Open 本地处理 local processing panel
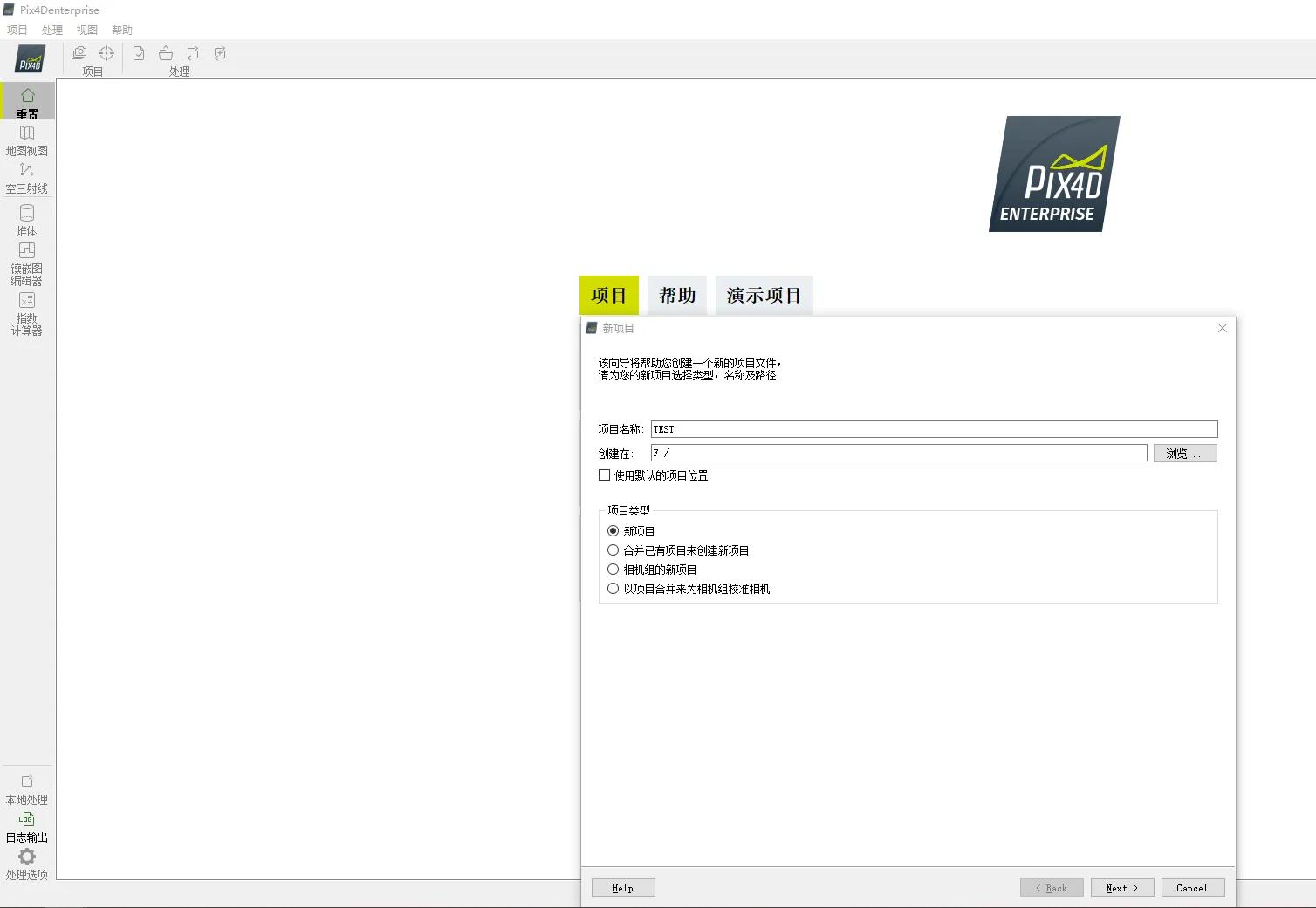 click(x=27, y=789)
